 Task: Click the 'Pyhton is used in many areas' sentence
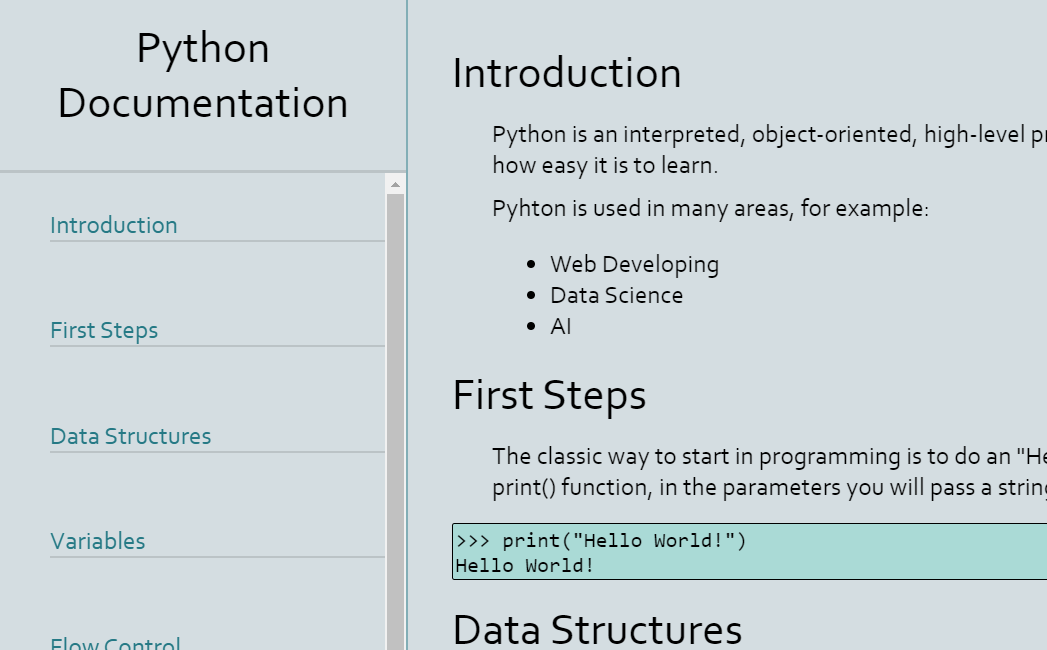[x=710, y=208]
